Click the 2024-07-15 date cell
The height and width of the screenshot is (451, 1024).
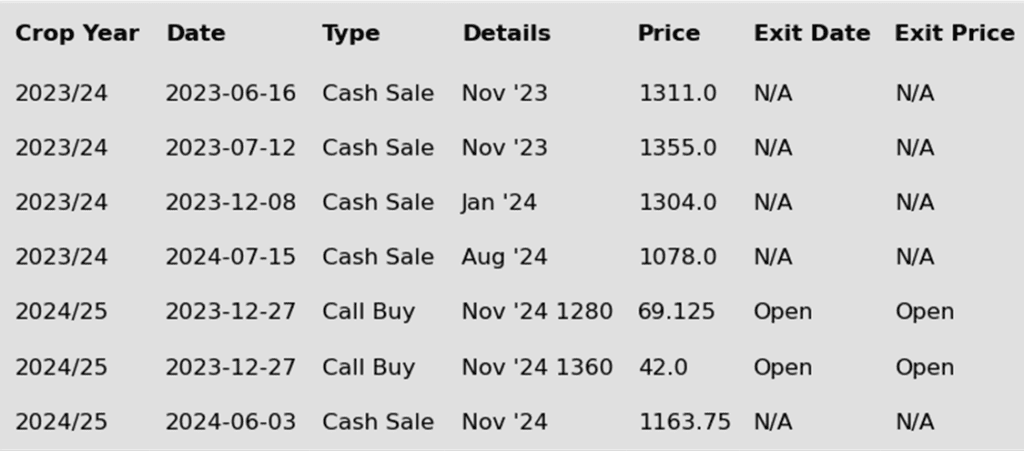point(231,257)
